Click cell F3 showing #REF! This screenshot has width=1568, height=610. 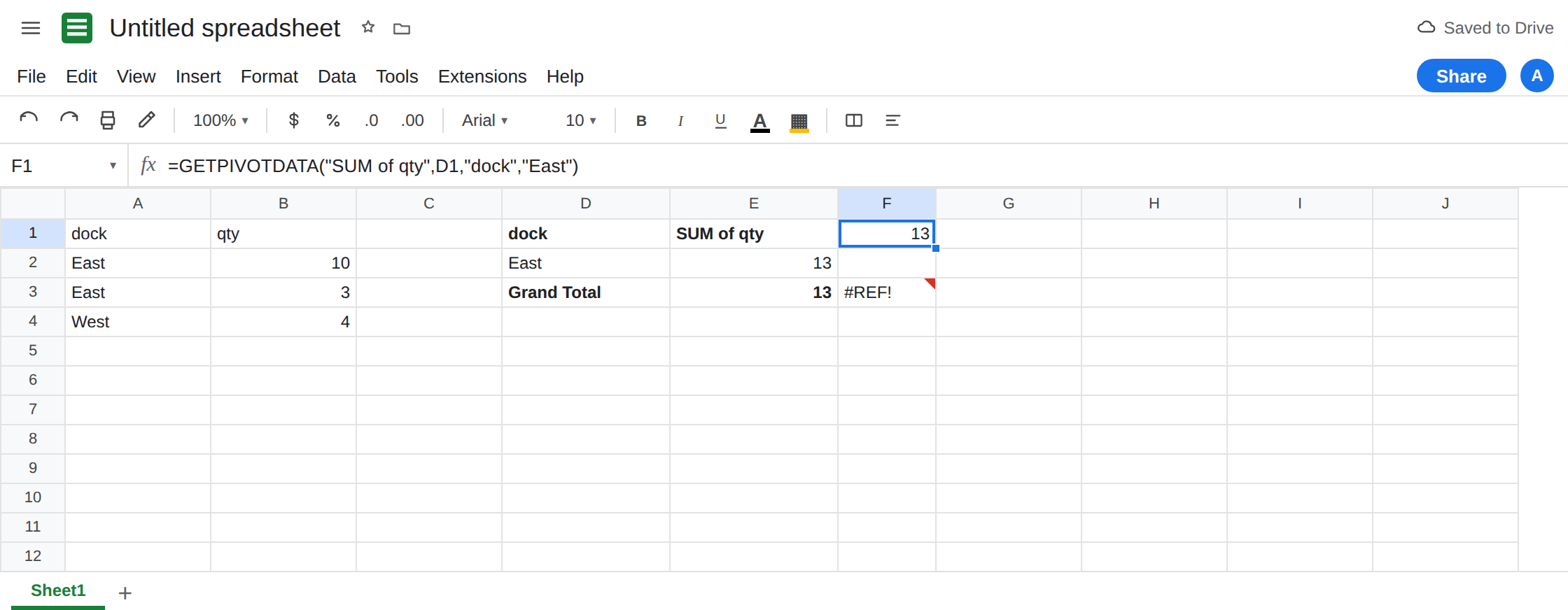tap(887, 292)
